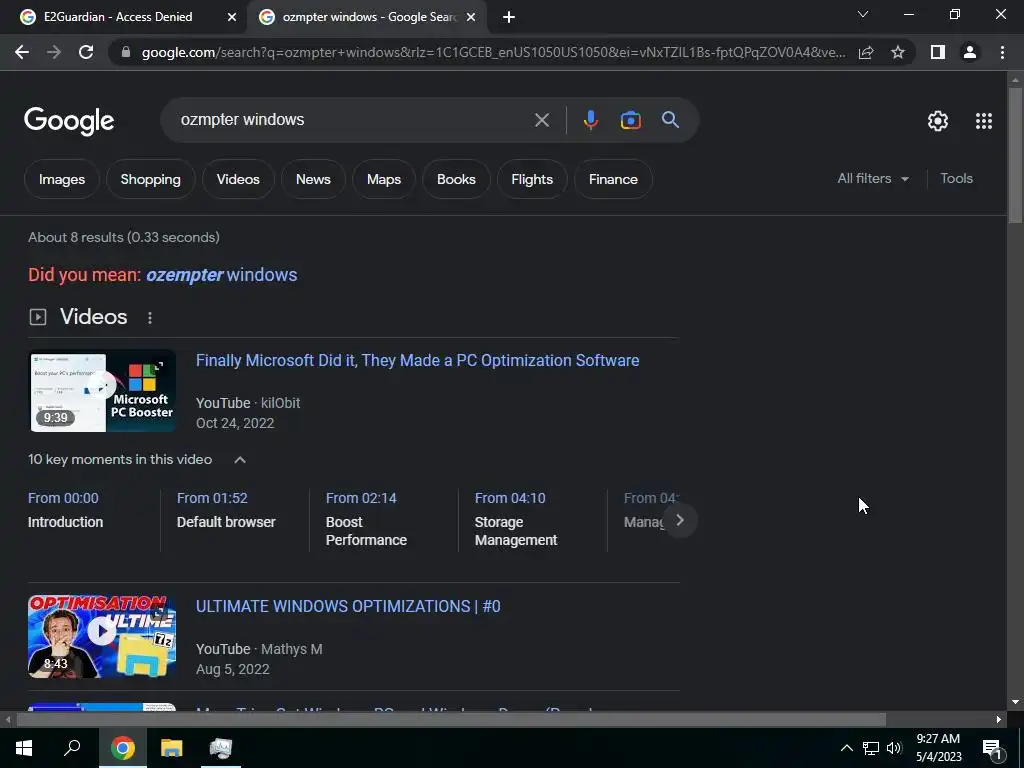This screenshot has width=1024, height=768.
Task: Open Windows taskbar search
Action: click(72, 748)
